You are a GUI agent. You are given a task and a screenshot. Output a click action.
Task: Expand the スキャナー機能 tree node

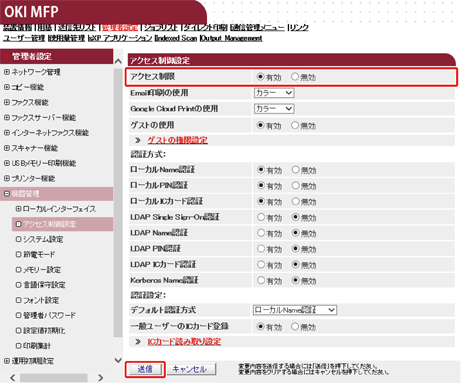click(7, 148)
